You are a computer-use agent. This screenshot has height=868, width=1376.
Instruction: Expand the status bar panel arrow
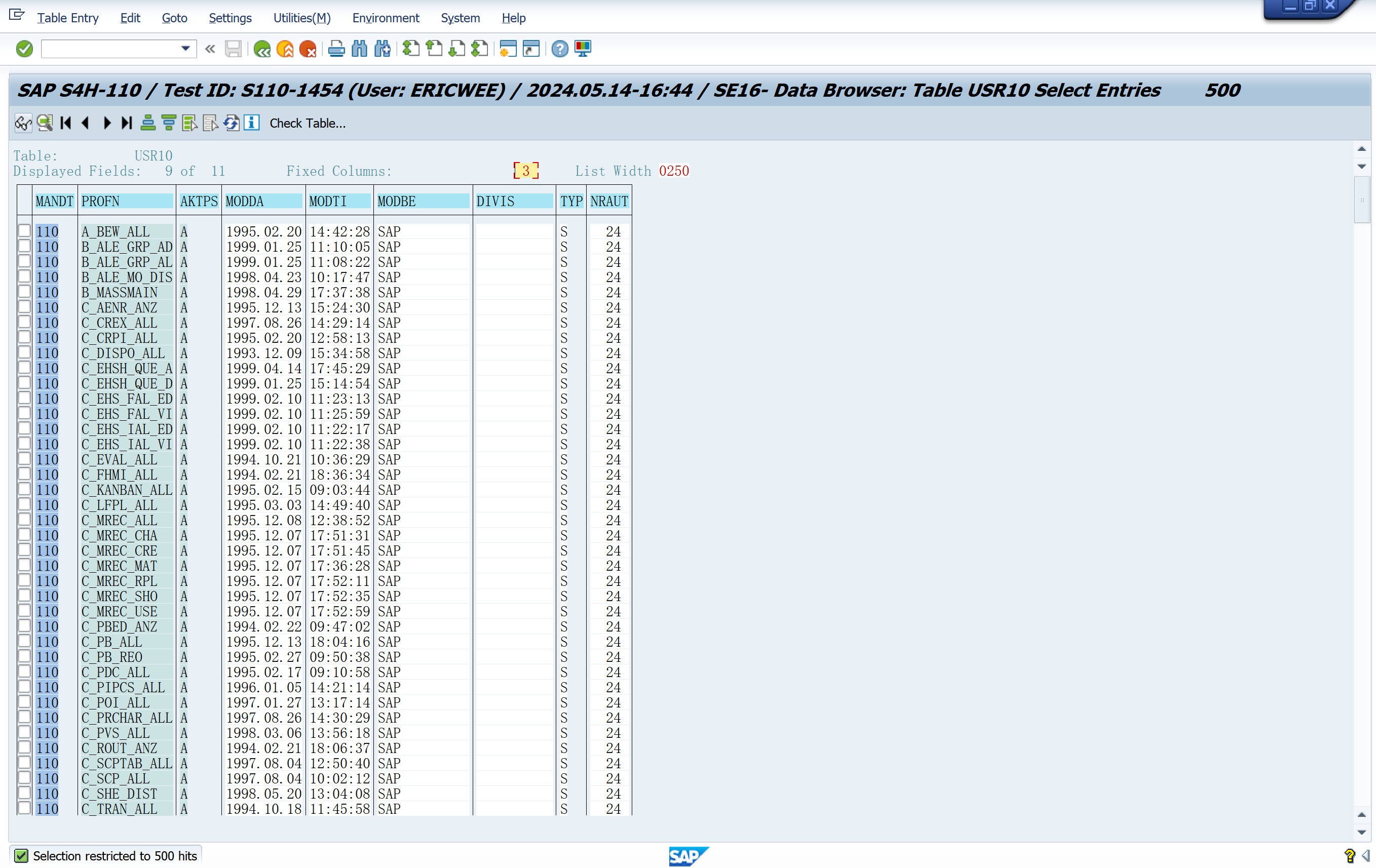[x=1365, y=855]
